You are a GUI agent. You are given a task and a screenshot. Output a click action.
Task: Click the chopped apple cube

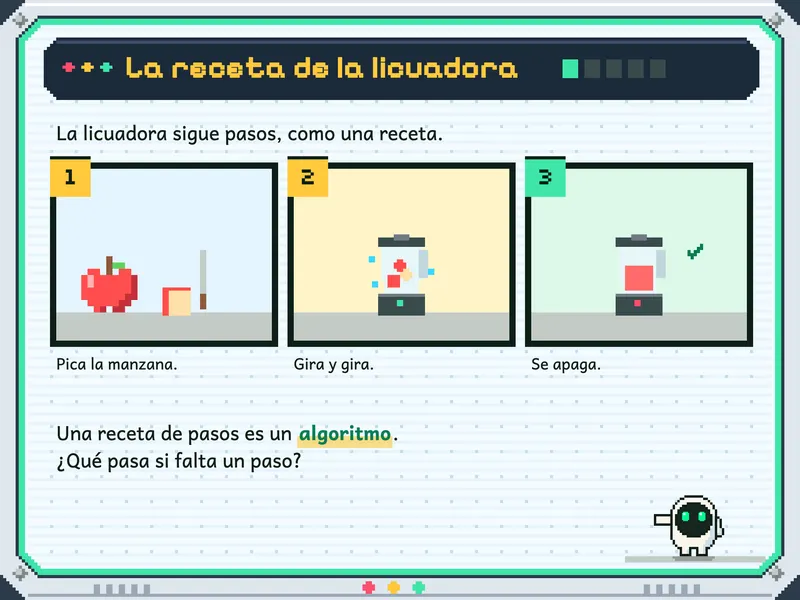pyautogui.click(x=177, y=301)
